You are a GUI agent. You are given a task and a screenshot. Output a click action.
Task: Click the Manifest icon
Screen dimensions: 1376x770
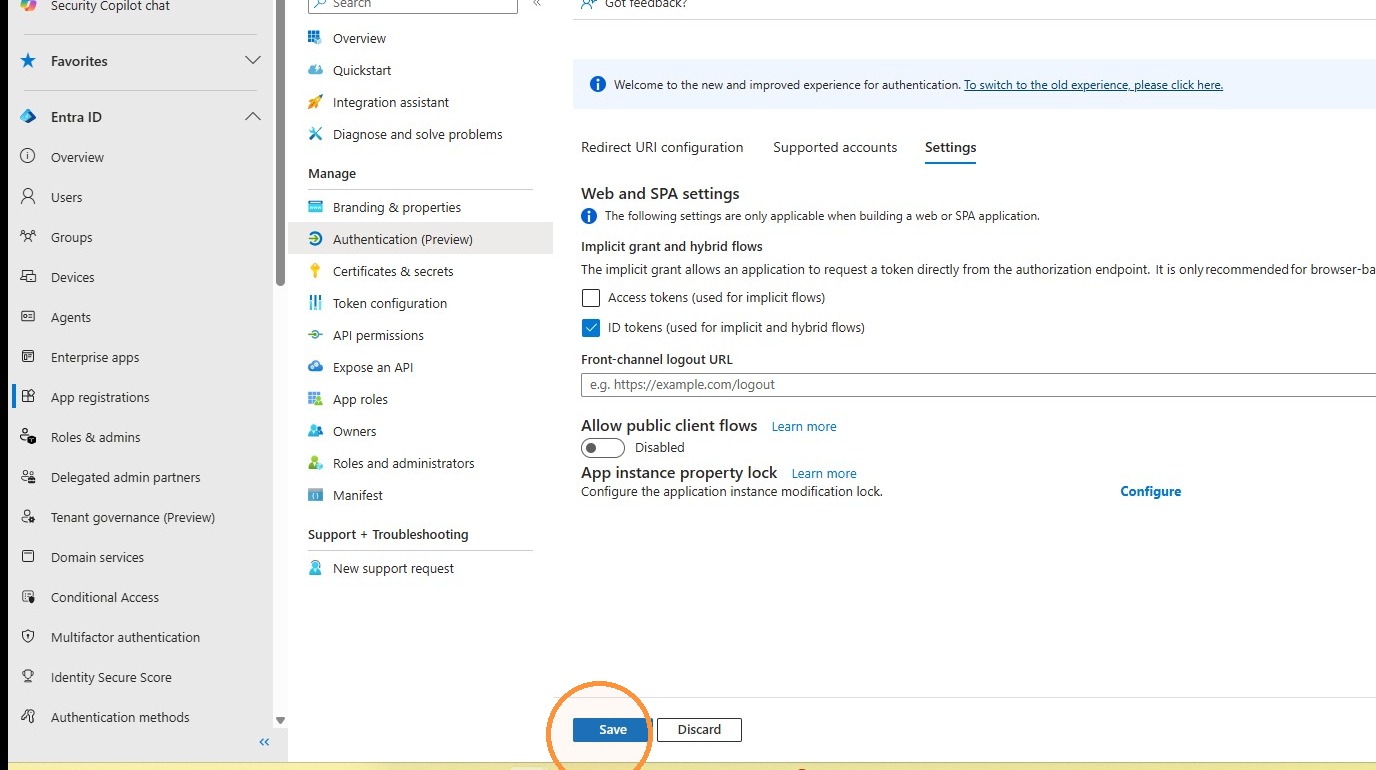(315, 495)
